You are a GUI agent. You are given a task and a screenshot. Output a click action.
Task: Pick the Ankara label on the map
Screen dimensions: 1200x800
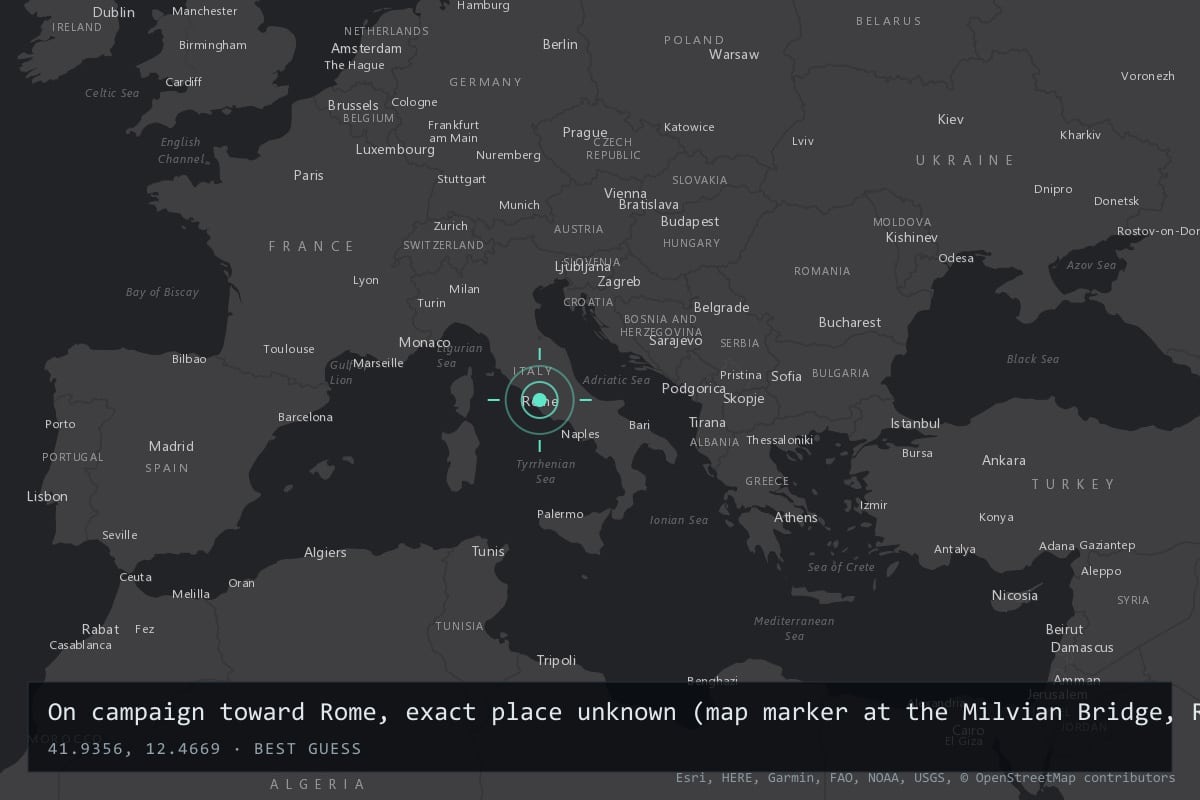point(1004,460)
